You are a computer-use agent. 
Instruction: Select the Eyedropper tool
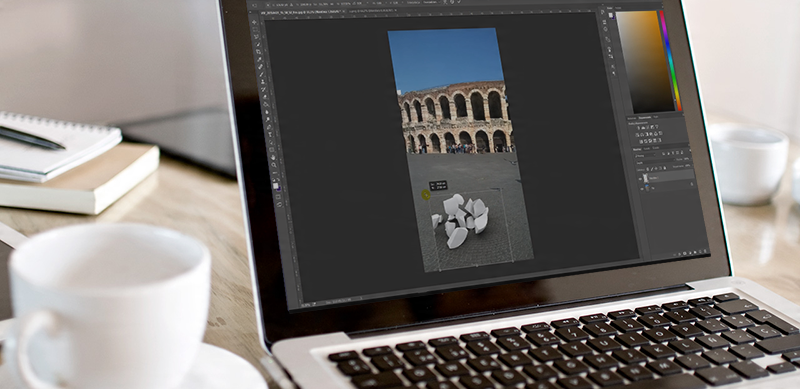259,59
